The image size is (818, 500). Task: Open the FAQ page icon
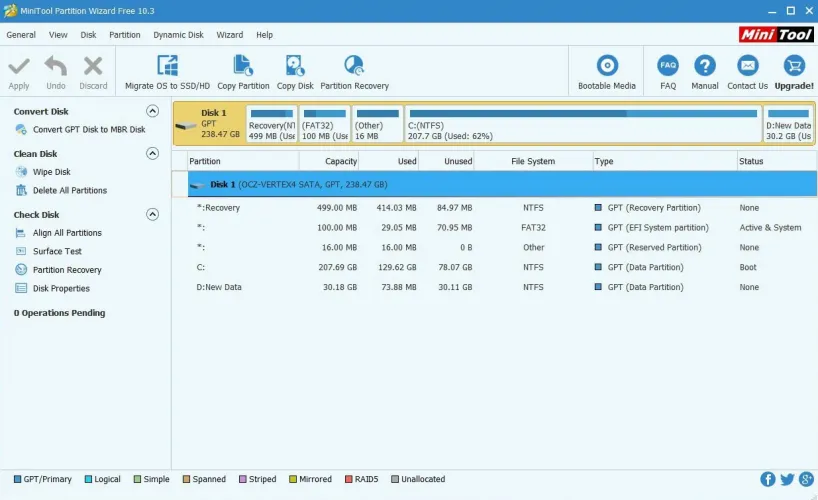[668, 67]
